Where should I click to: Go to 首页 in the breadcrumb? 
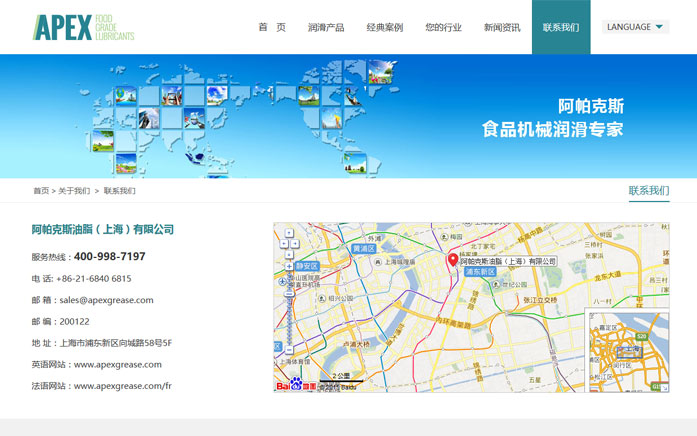pyautogui.click(x=41, y=191)
